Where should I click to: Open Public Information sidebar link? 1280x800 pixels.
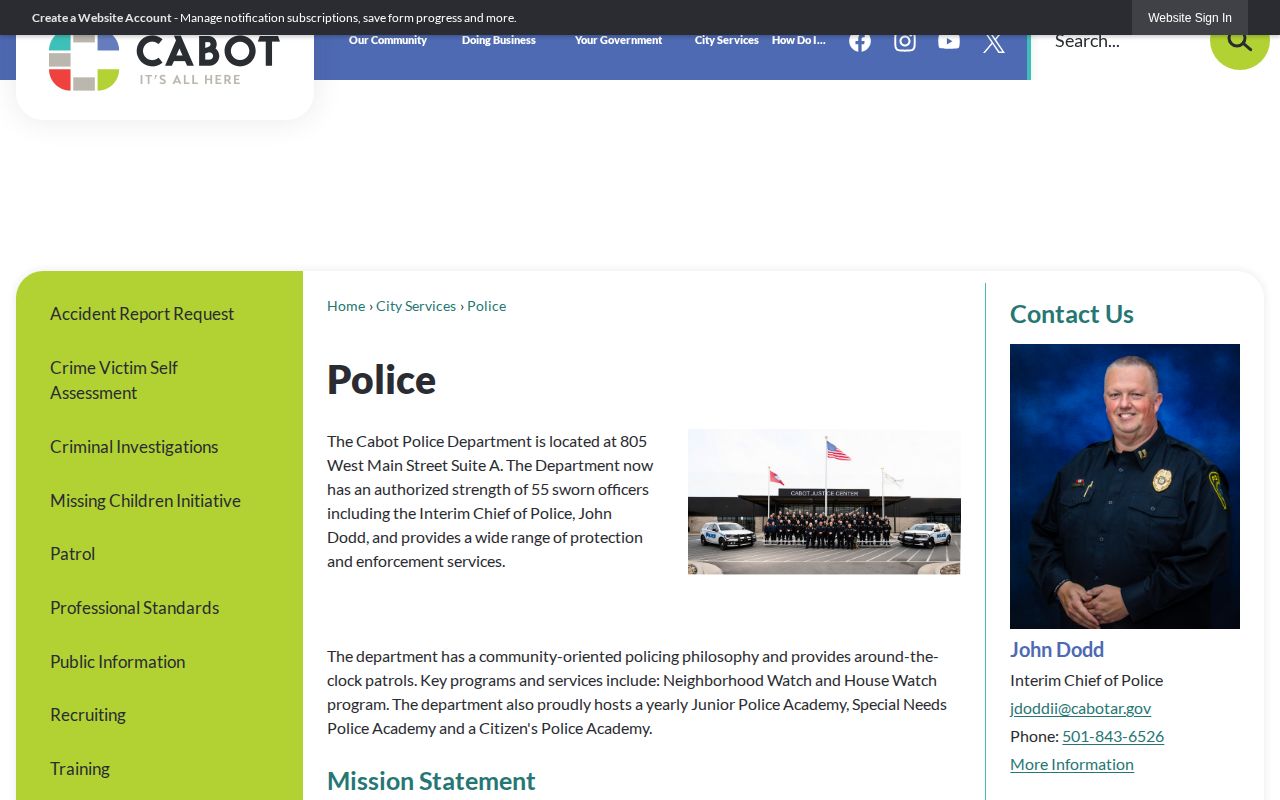click(x=118, y=662)
